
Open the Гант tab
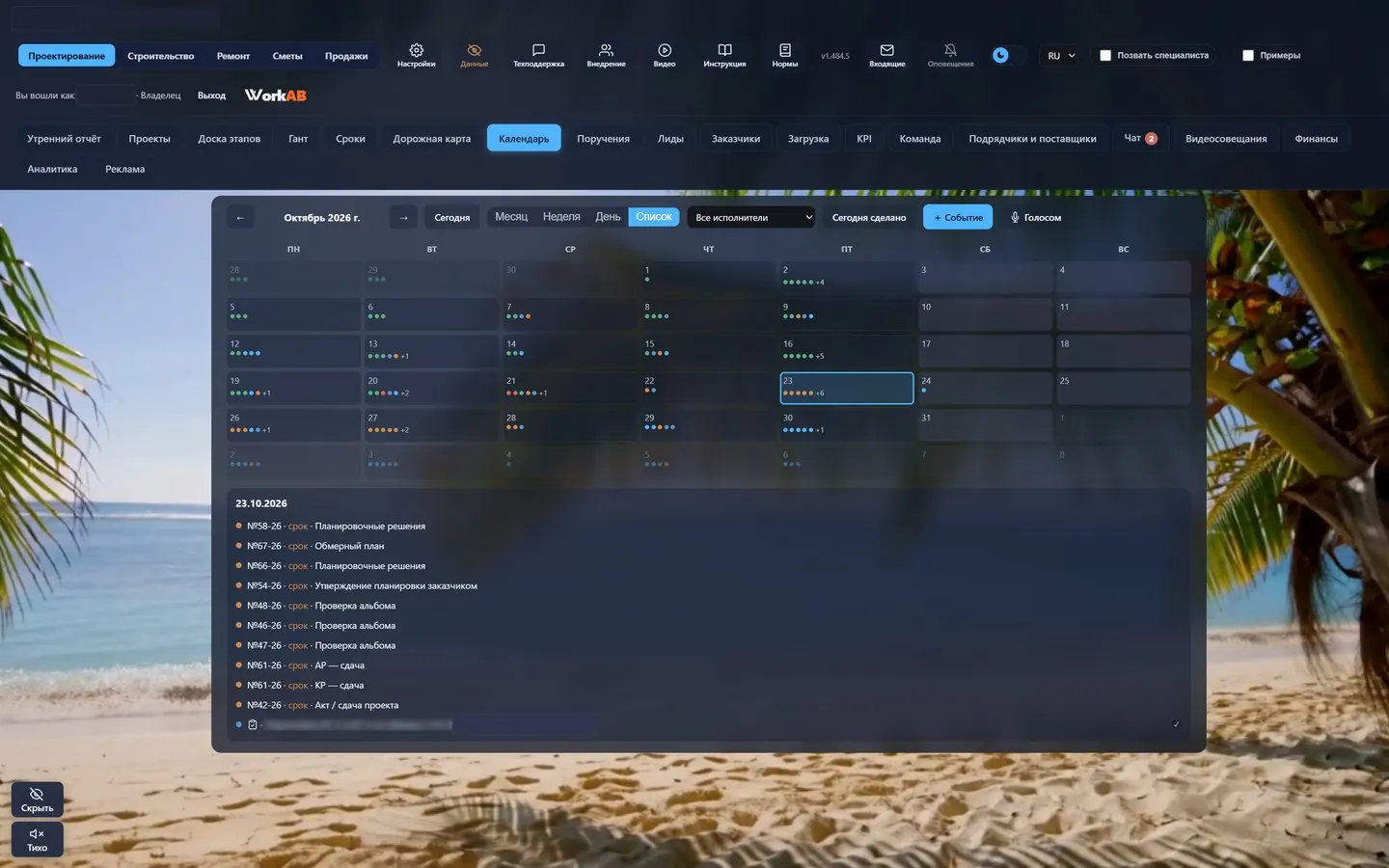tap(298, 139)
